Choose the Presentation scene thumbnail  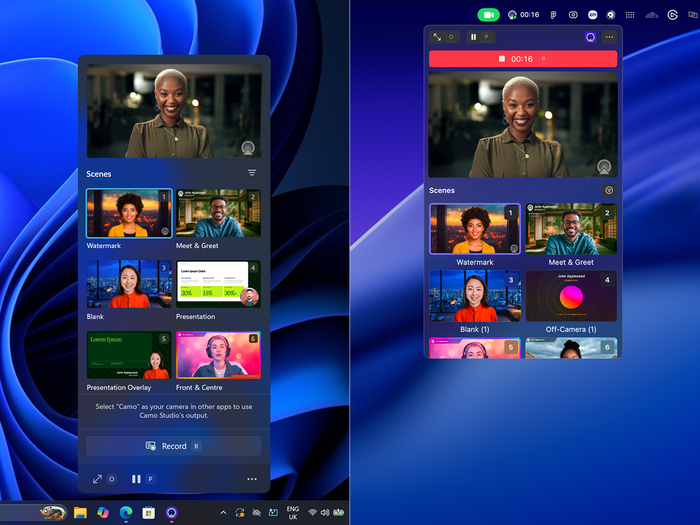pyautogui.click(x=218, y=284)
